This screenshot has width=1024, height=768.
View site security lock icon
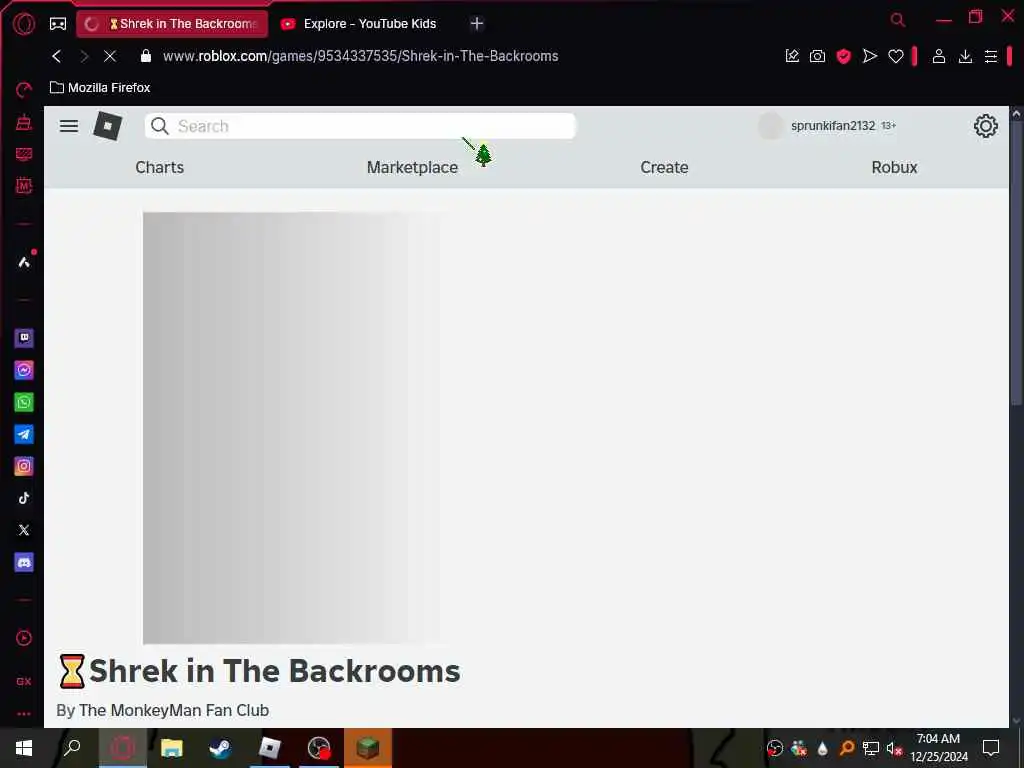[x=146, y=56]
